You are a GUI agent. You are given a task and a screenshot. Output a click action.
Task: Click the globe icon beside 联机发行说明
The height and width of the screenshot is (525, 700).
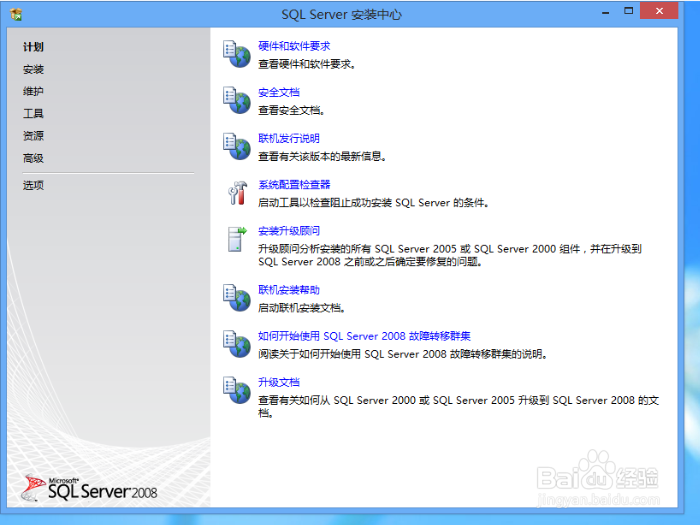[x=237, y=146]
